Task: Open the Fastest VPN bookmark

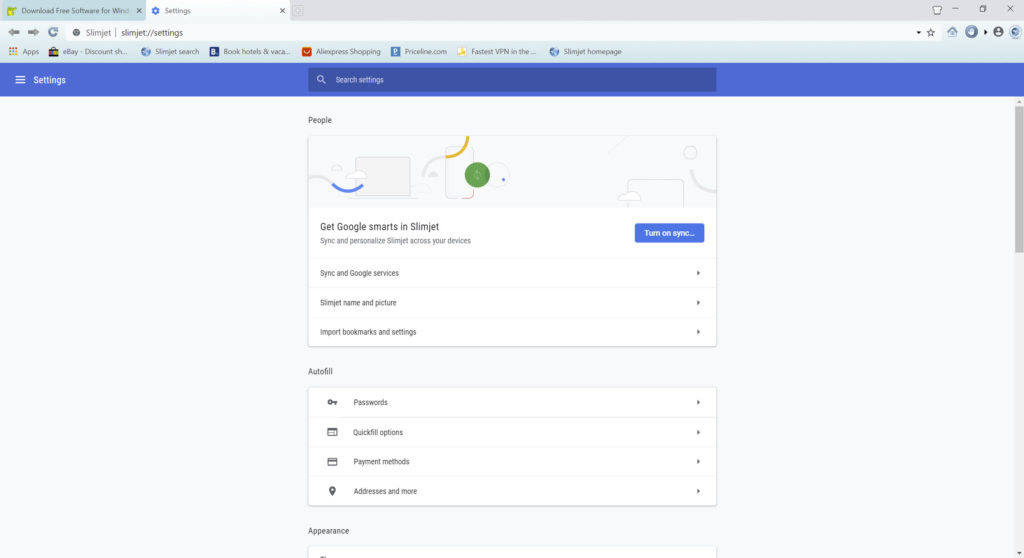Action: 496,52
